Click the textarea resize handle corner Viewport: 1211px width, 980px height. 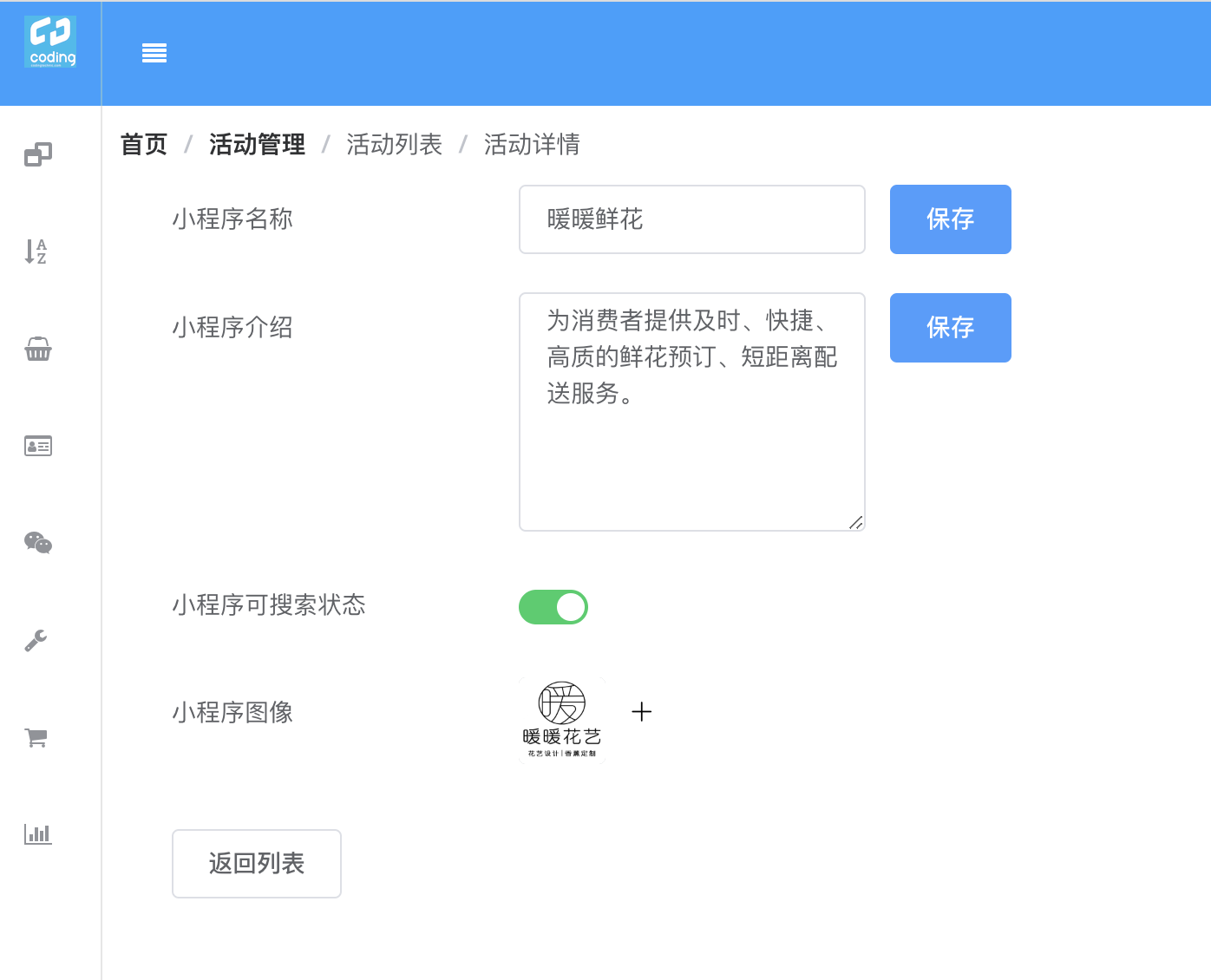point(856,522)
